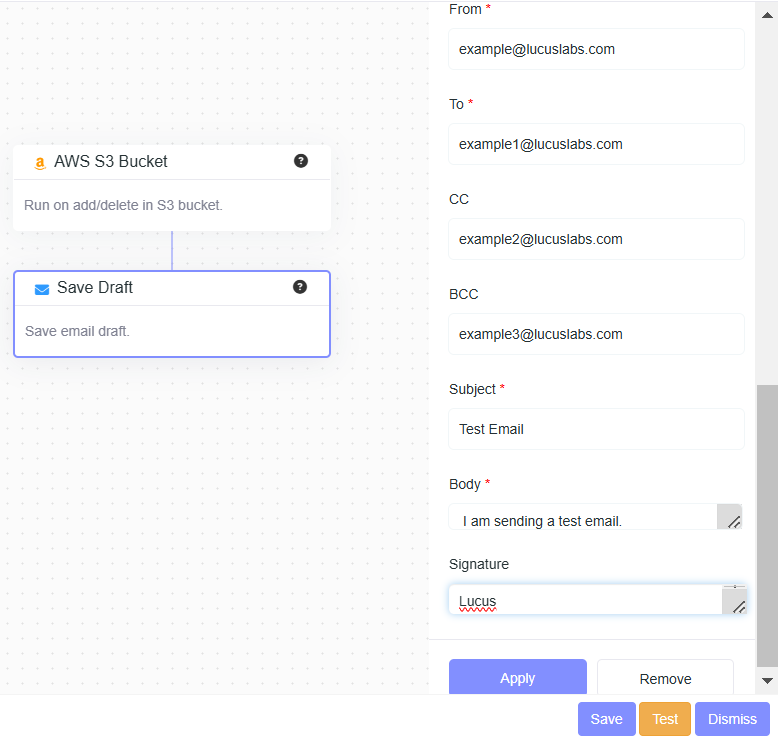Edit the BCC email field
The height and width of the screenshot is (744, 778).
point(596,334)
